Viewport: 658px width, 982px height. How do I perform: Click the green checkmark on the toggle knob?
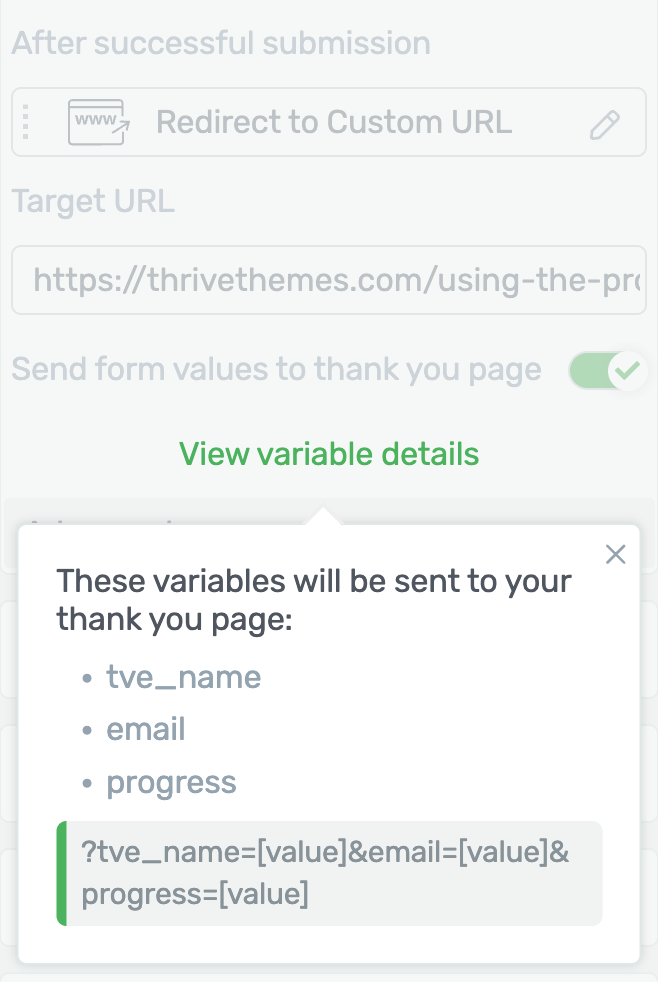[627, 370]
